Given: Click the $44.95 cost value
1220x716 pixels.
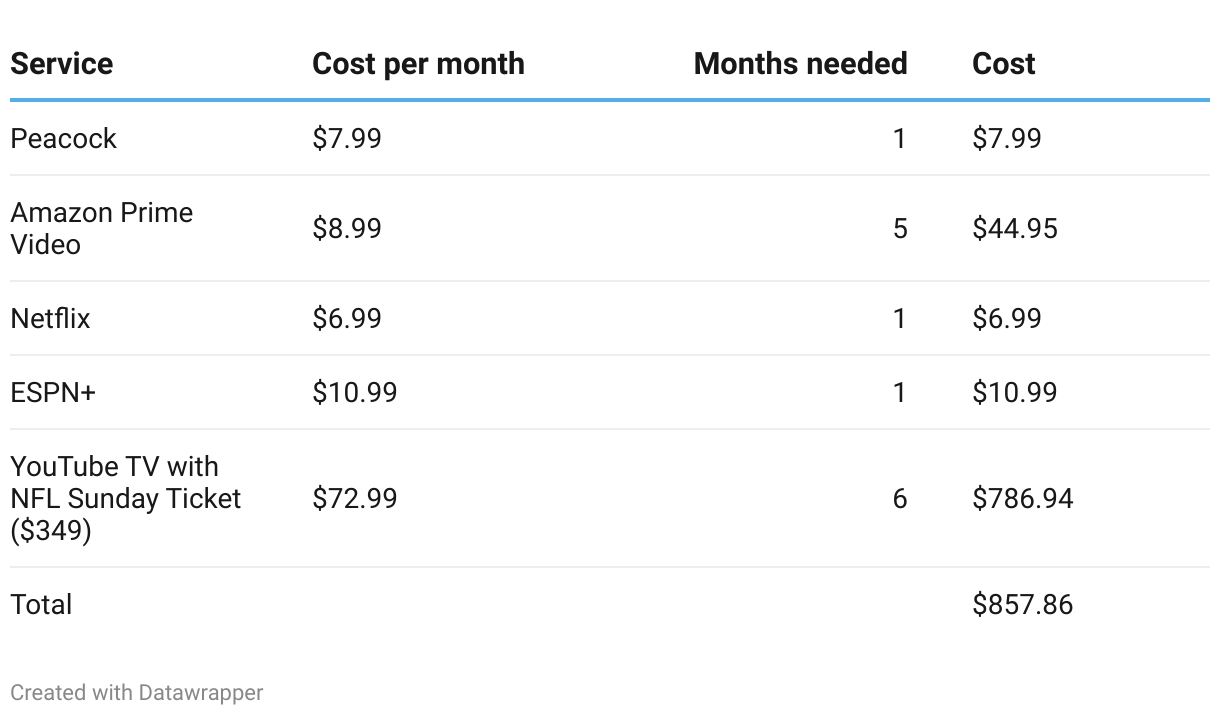Looking at the screenshot, I should [1014, 228].
